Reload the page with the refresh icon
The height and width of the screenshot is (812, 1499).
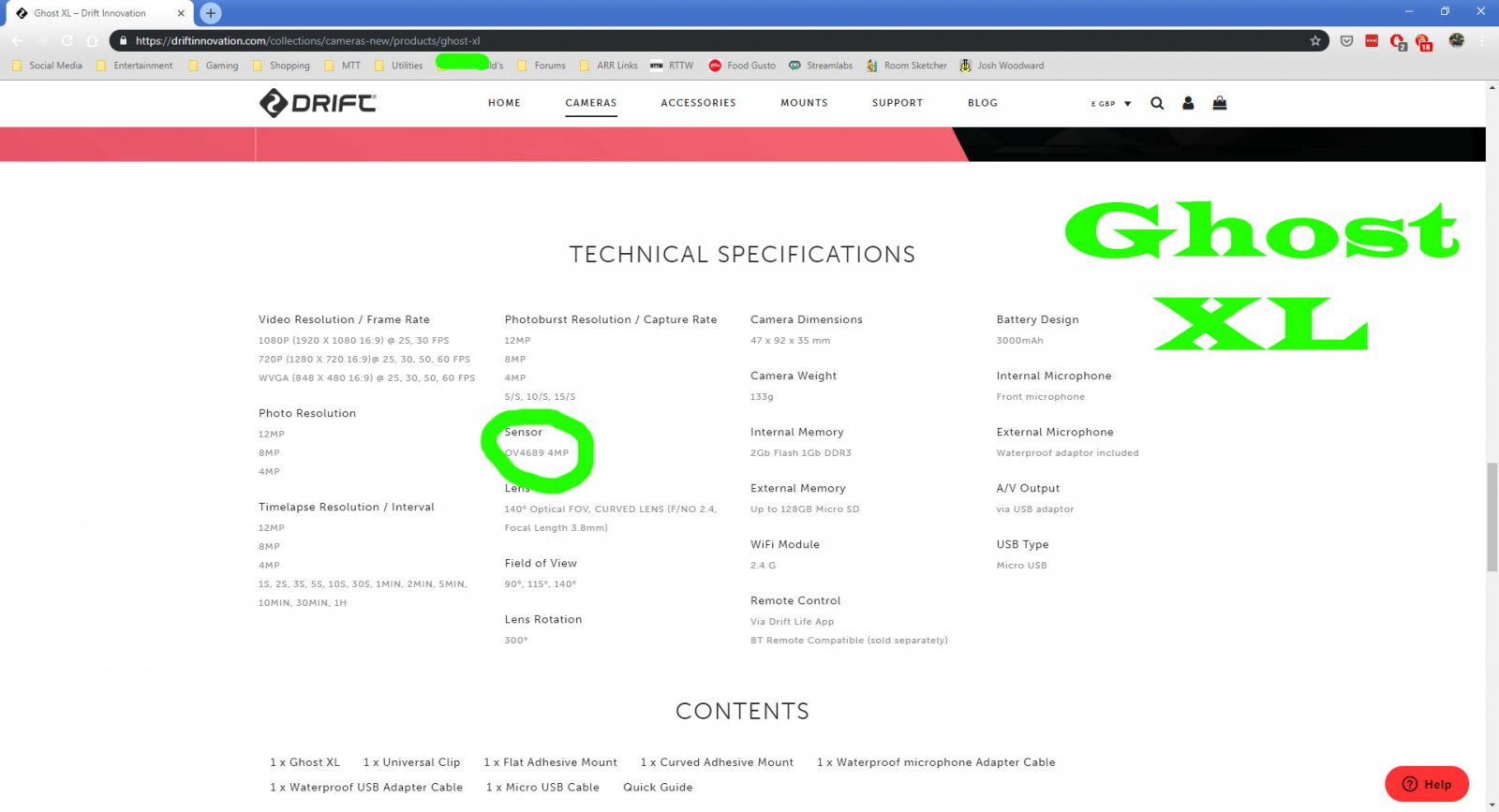[x=67, y=40]
